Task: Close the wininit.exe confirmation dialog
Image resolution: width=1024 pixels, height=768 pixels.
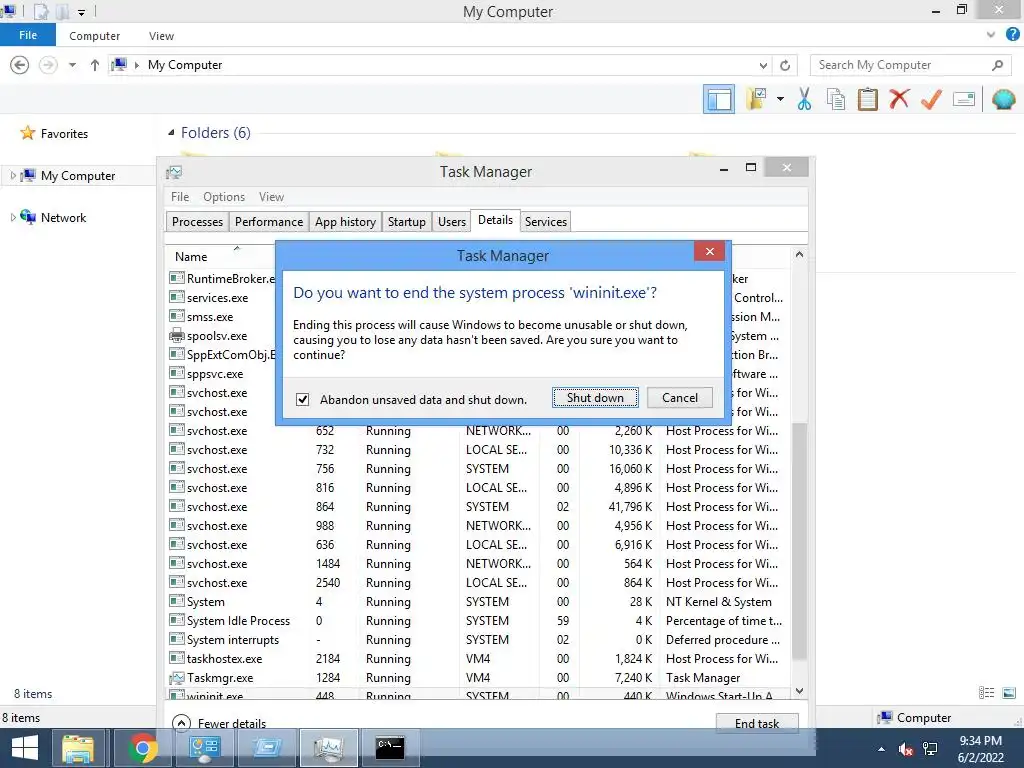Action: (710, 251)
